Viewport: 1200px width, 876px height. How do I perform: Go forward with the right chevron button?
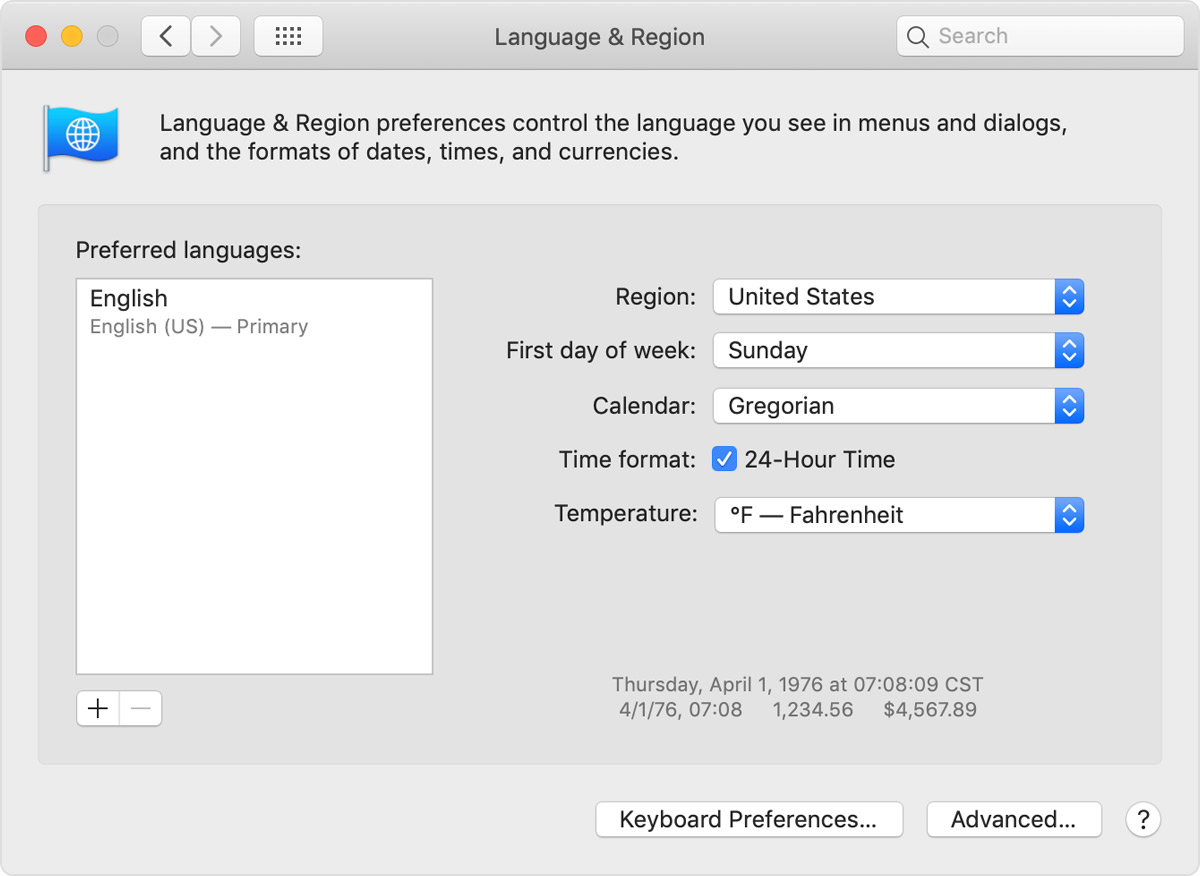pyautogui.click(x=215, y=37)
